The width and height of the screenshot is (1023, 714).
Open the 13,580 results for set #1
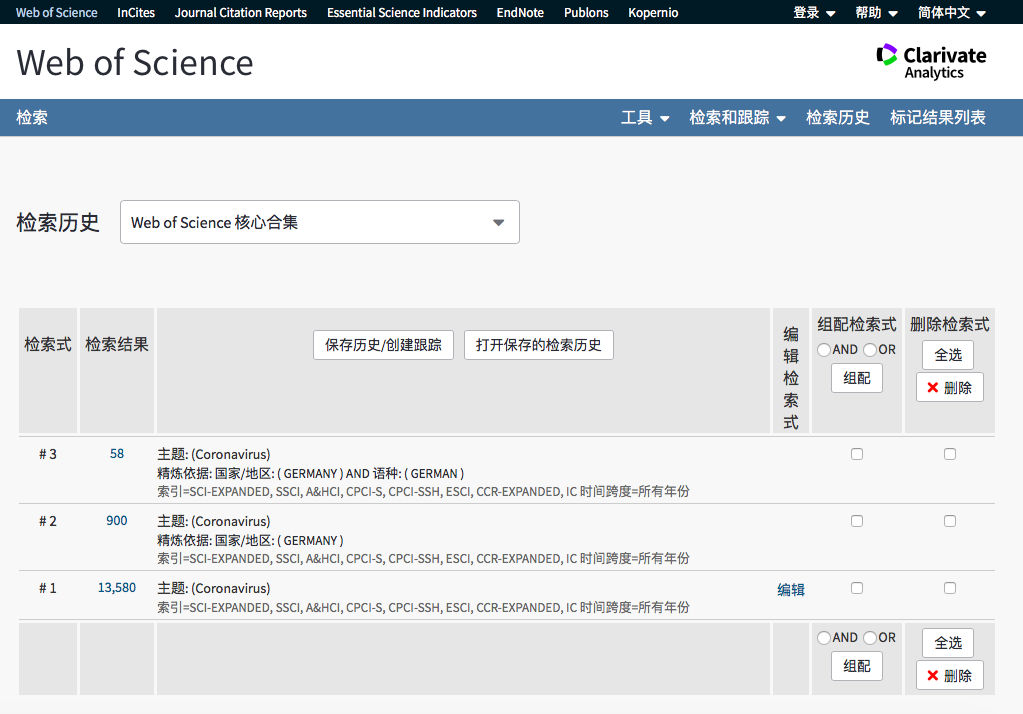[117, 588]
